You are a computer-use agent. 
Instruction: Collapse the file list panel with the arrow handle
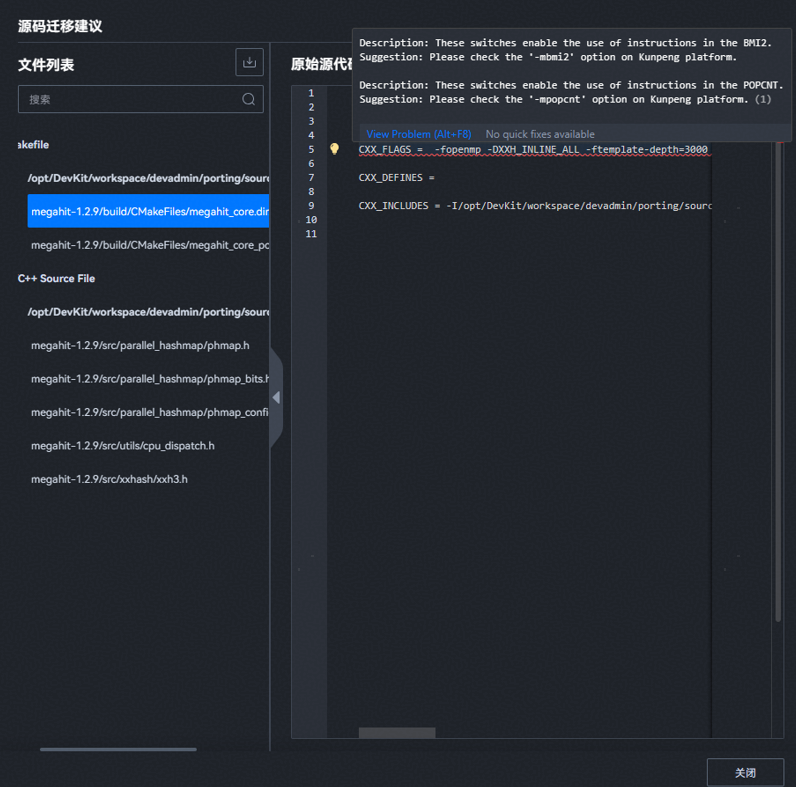[x=276, y=397]
